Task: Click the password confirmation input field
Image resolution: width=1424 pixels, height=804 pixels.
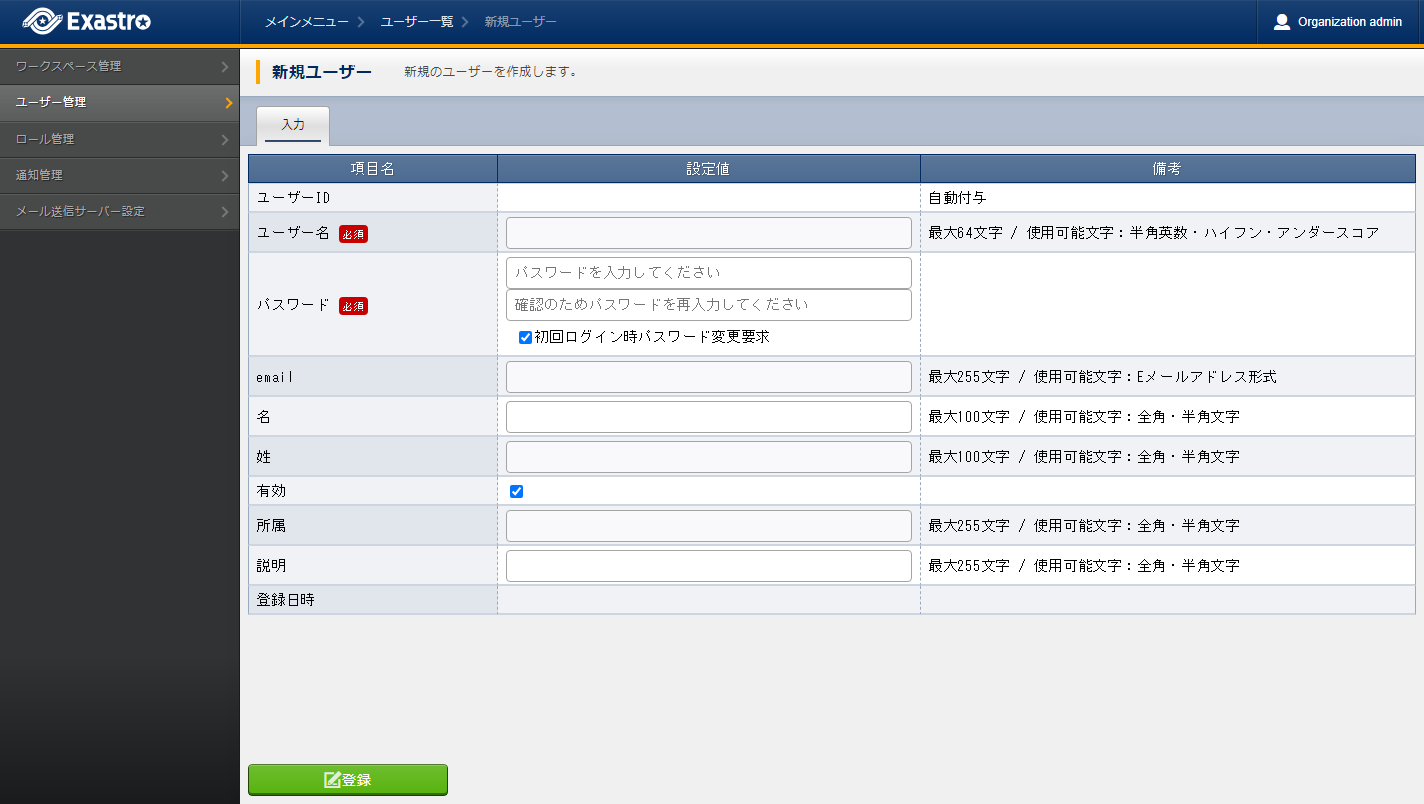Action: click(x=708, y=305)
